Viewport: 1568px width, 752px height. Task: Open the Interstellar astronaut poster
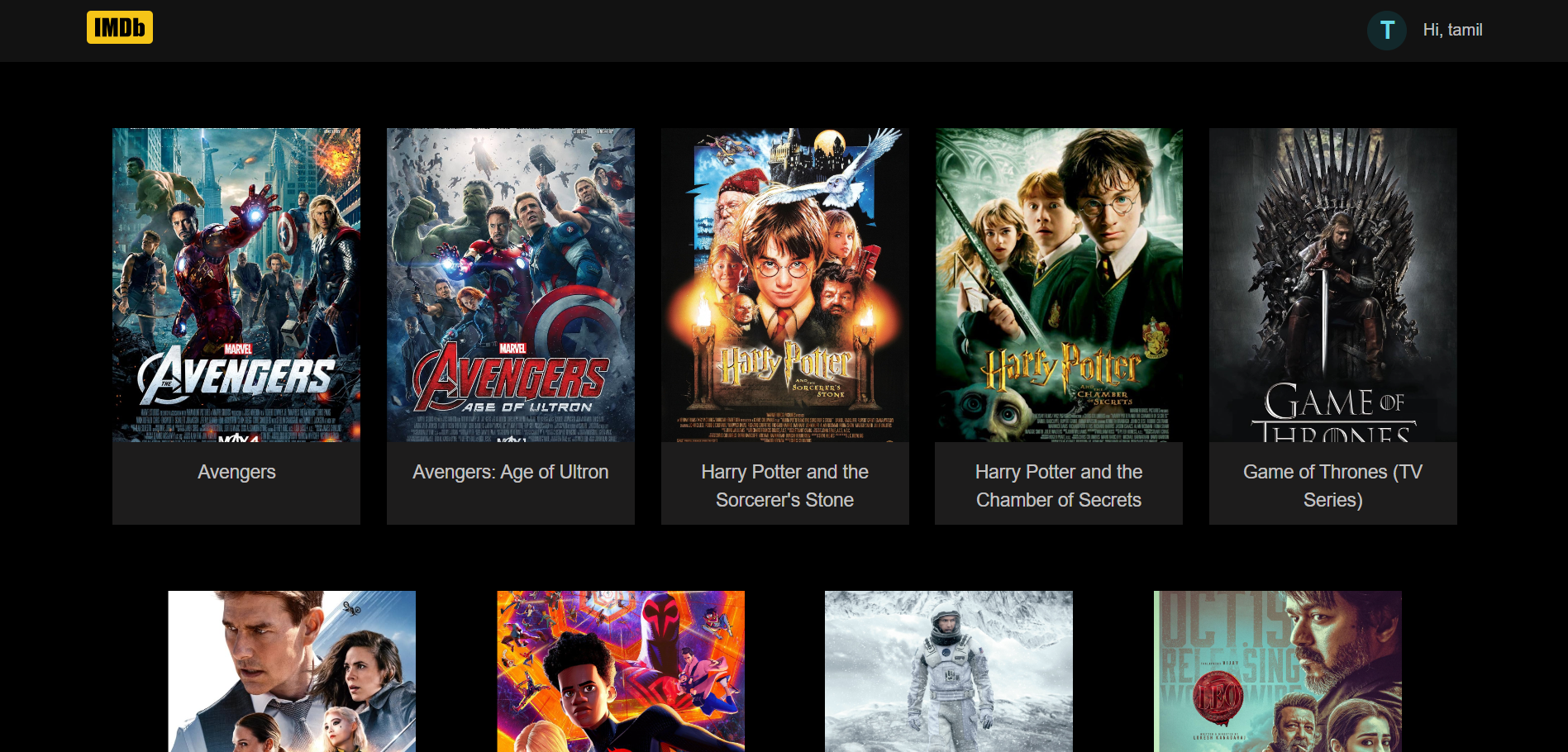pos(949,671)
